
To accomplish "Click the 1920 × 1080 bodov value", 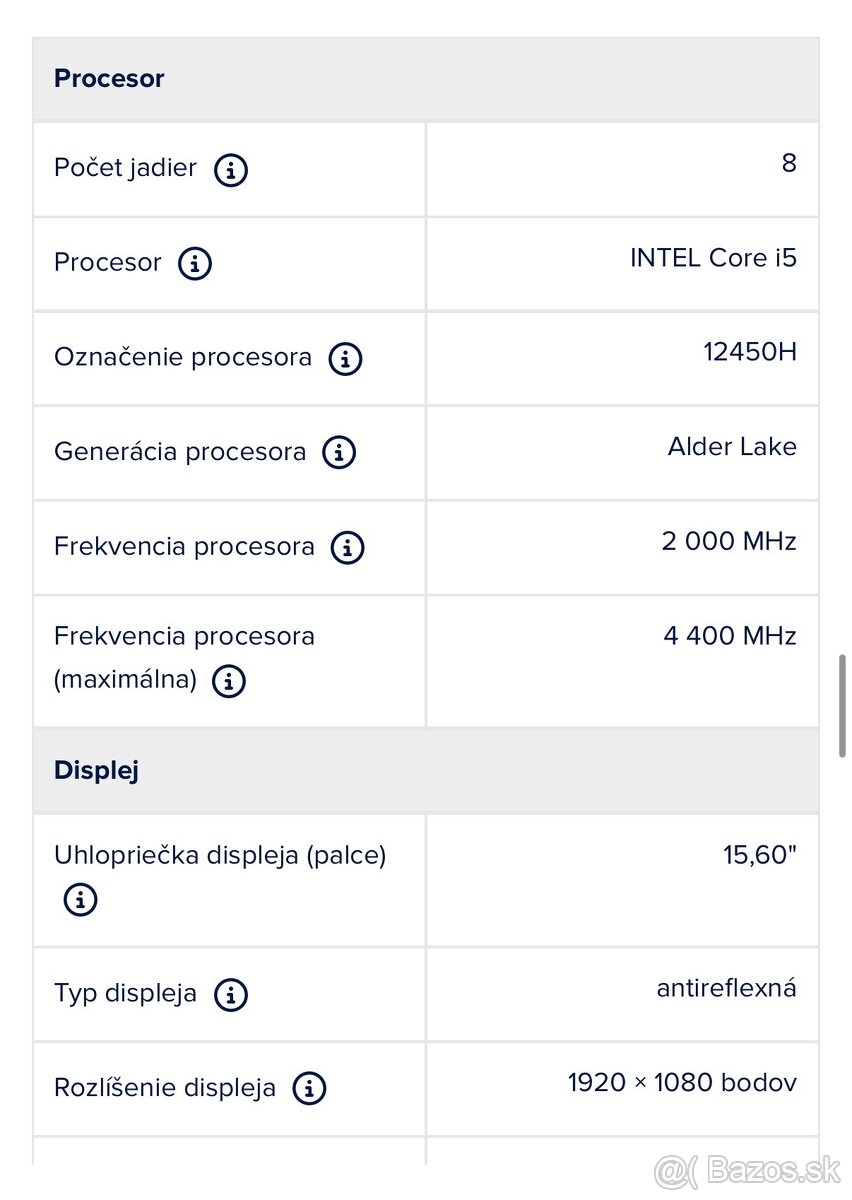I will 682,1083.
